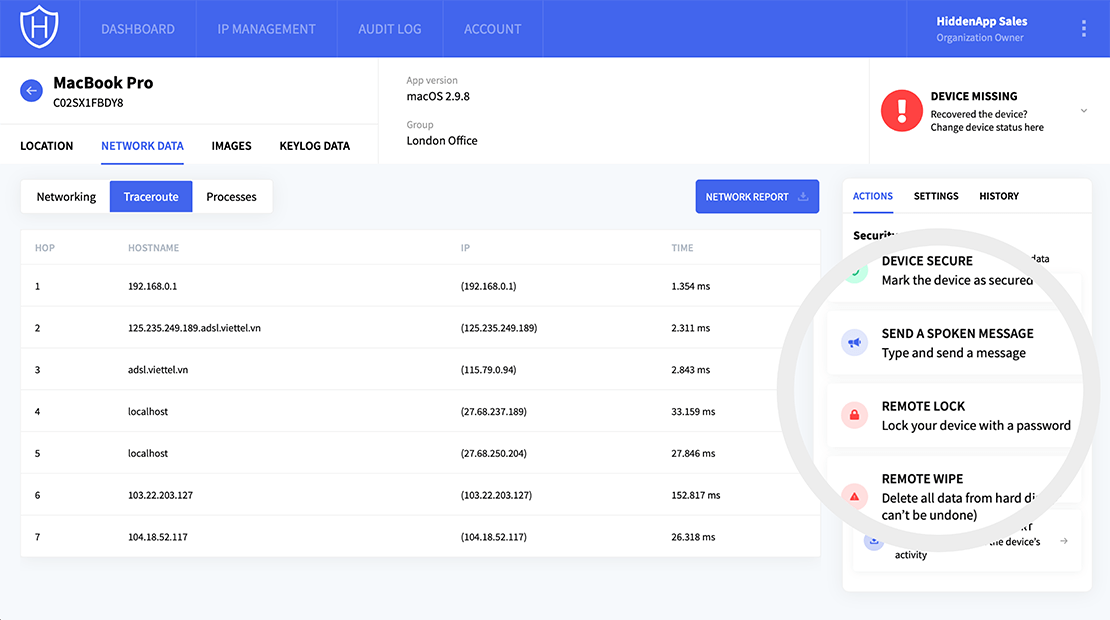1110x620 pixels.
Task: Click time value 152.817 ms
Action: (695, 495)
